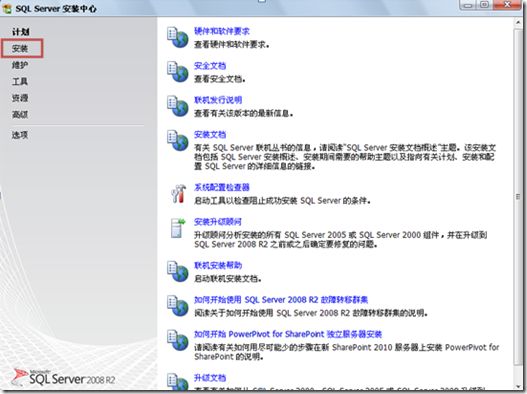
Task: Click the 硬件和软件要求 globe document icon
Action: click(178, 37)
